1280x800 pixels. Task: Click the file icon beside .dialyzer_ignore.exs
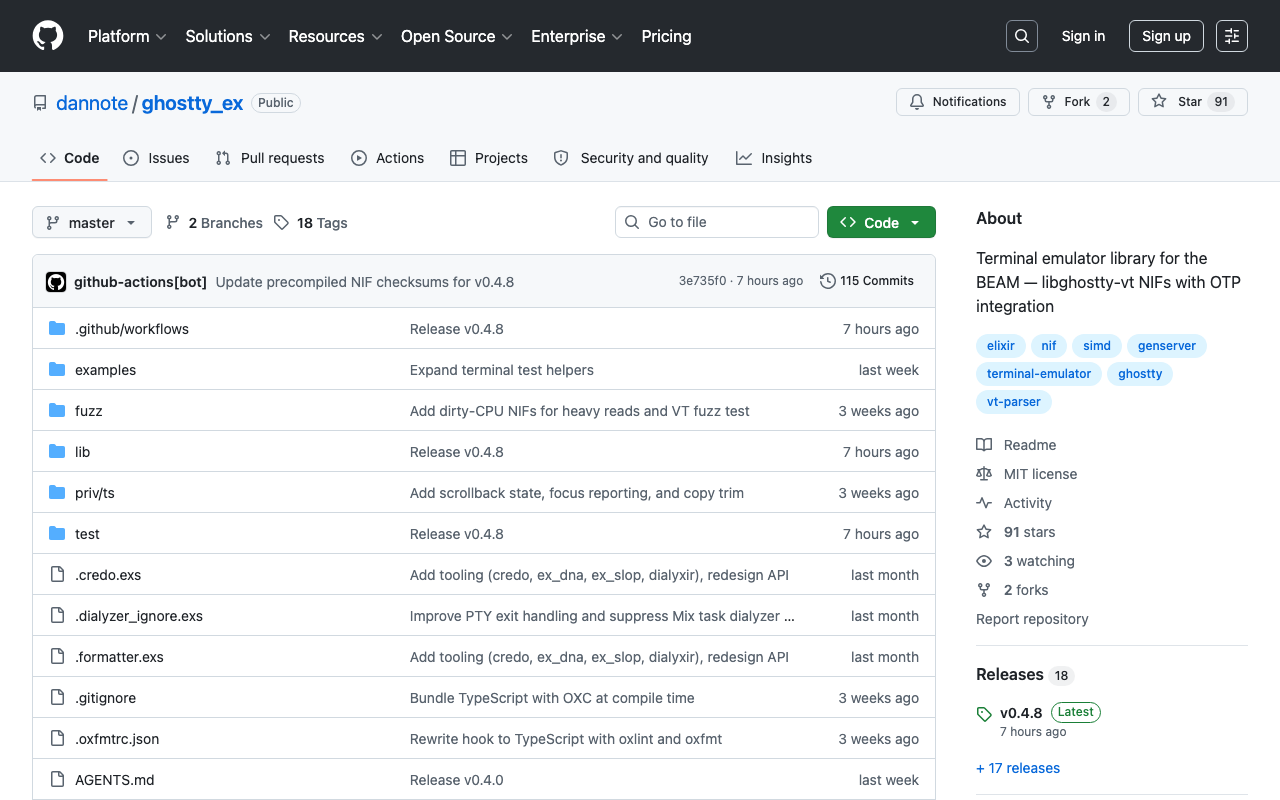[57, 616]
